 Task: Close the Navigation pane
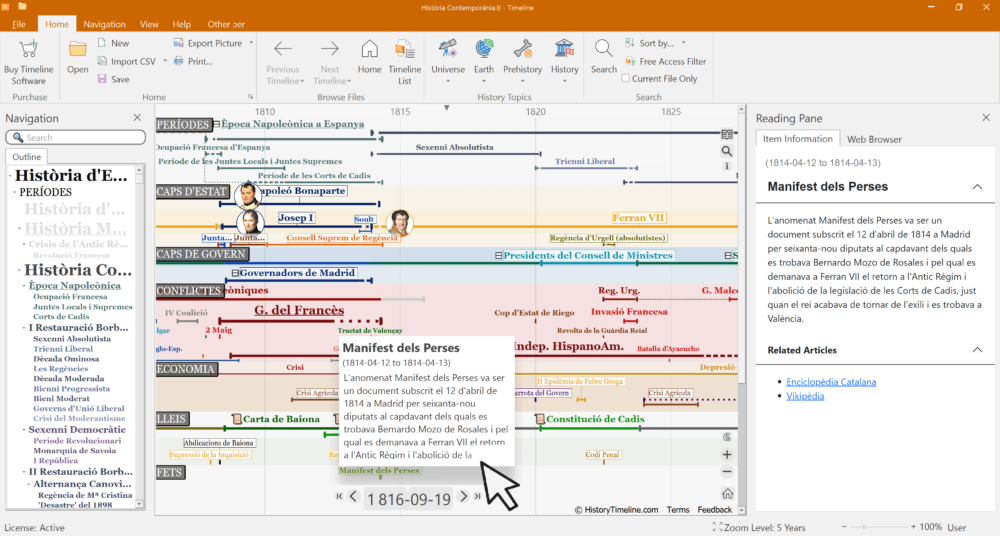(x=137, y=117)
